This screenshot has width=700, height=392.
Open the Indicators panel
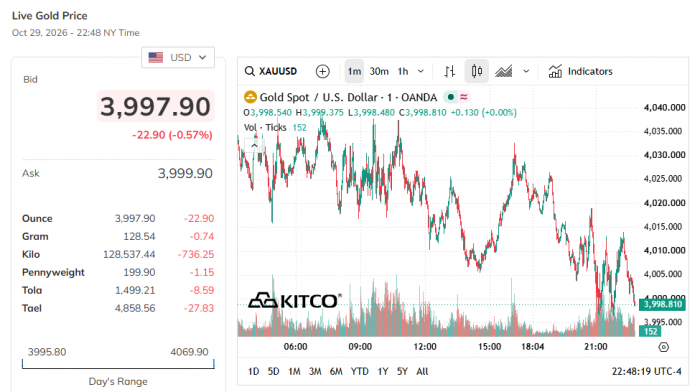pyautogui.click(x=580, y=71)
